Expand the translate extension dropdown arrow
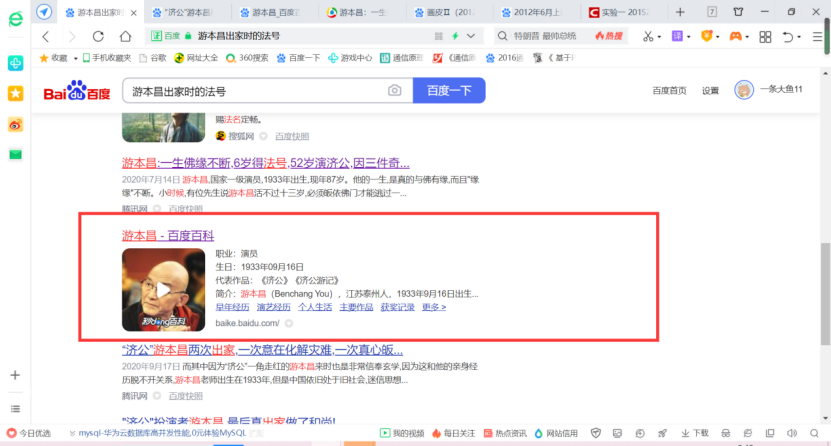This screenshot has width=831, height=446. (688, 37)
